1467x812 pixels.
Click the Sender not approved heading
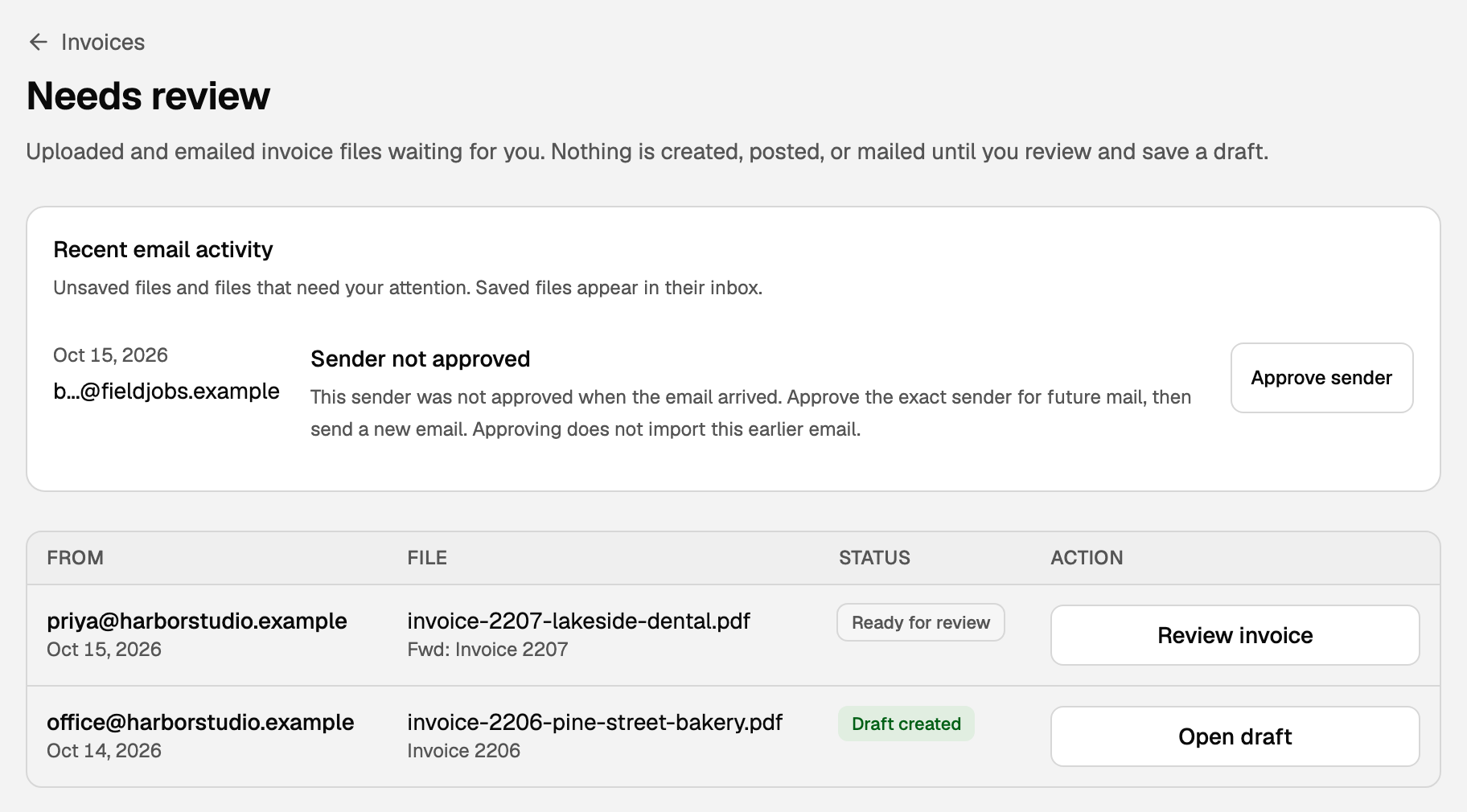(421, 359)
